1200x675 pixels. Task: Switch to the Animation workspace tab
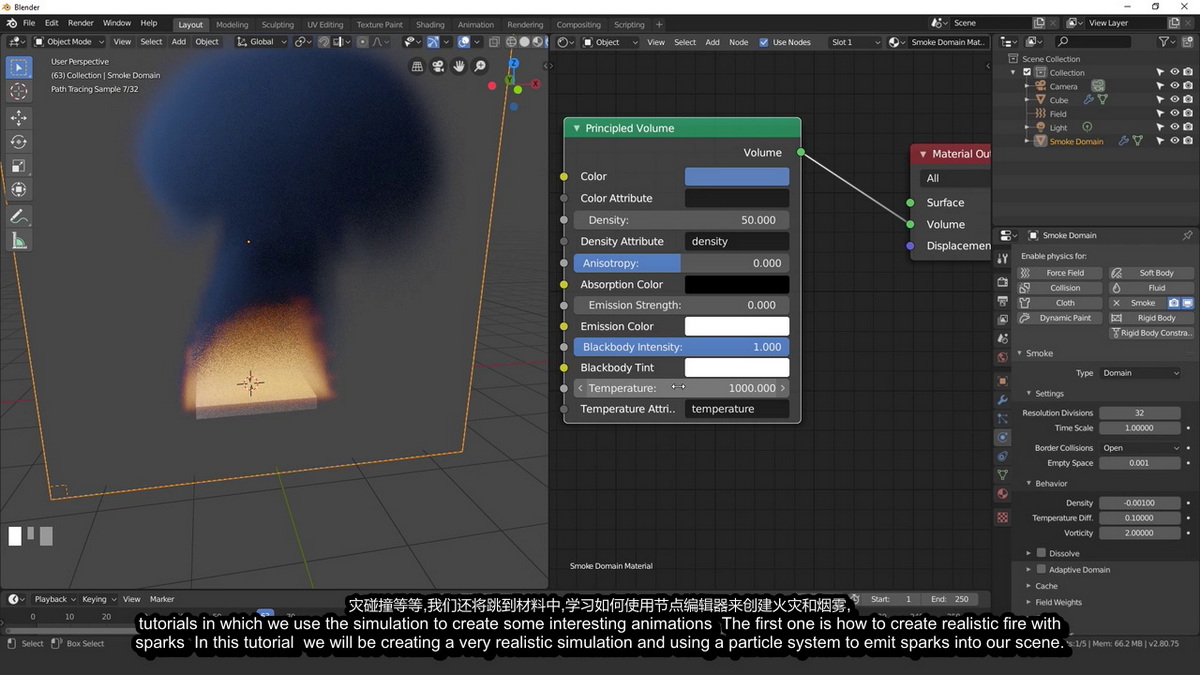tap(476, 24)
